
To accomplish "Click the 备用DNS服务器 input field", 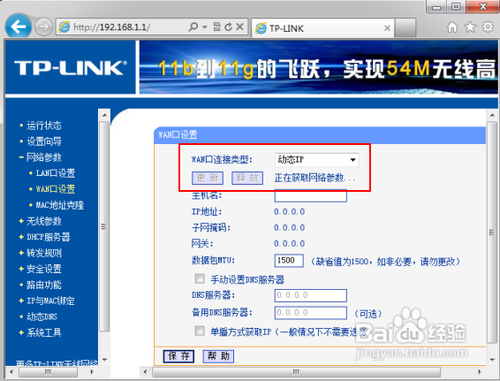I will tap(311, 313).
